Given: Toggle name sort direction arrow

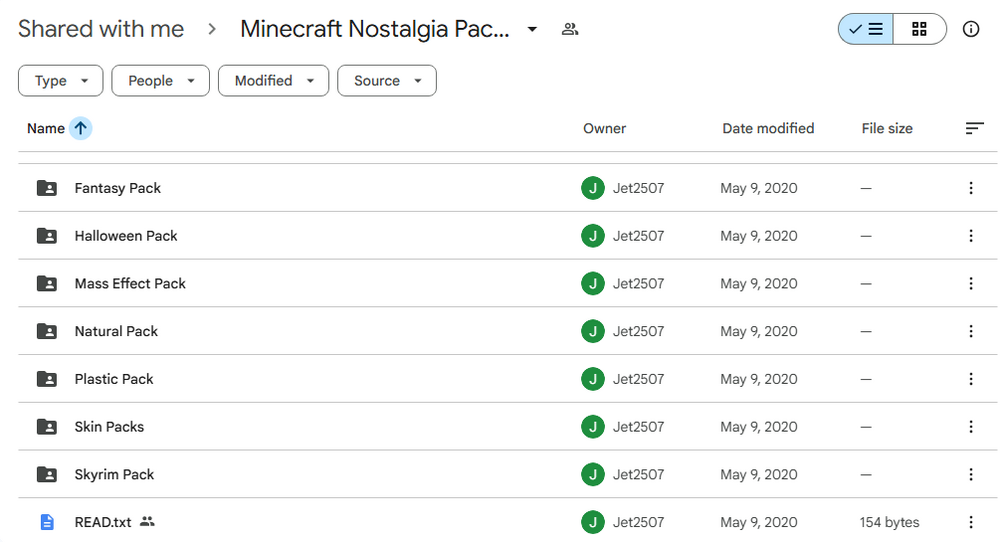Looking at the screenshot, I should pos(80,128).
